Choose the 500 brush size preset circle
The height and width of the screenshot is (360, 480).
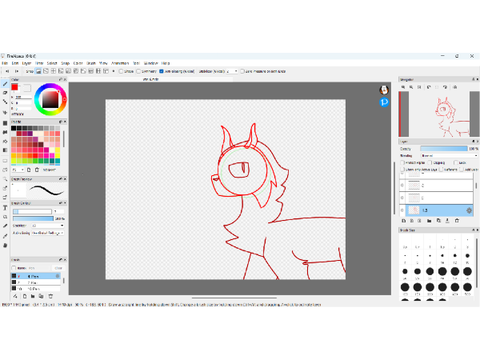click(x=467, y=287)
